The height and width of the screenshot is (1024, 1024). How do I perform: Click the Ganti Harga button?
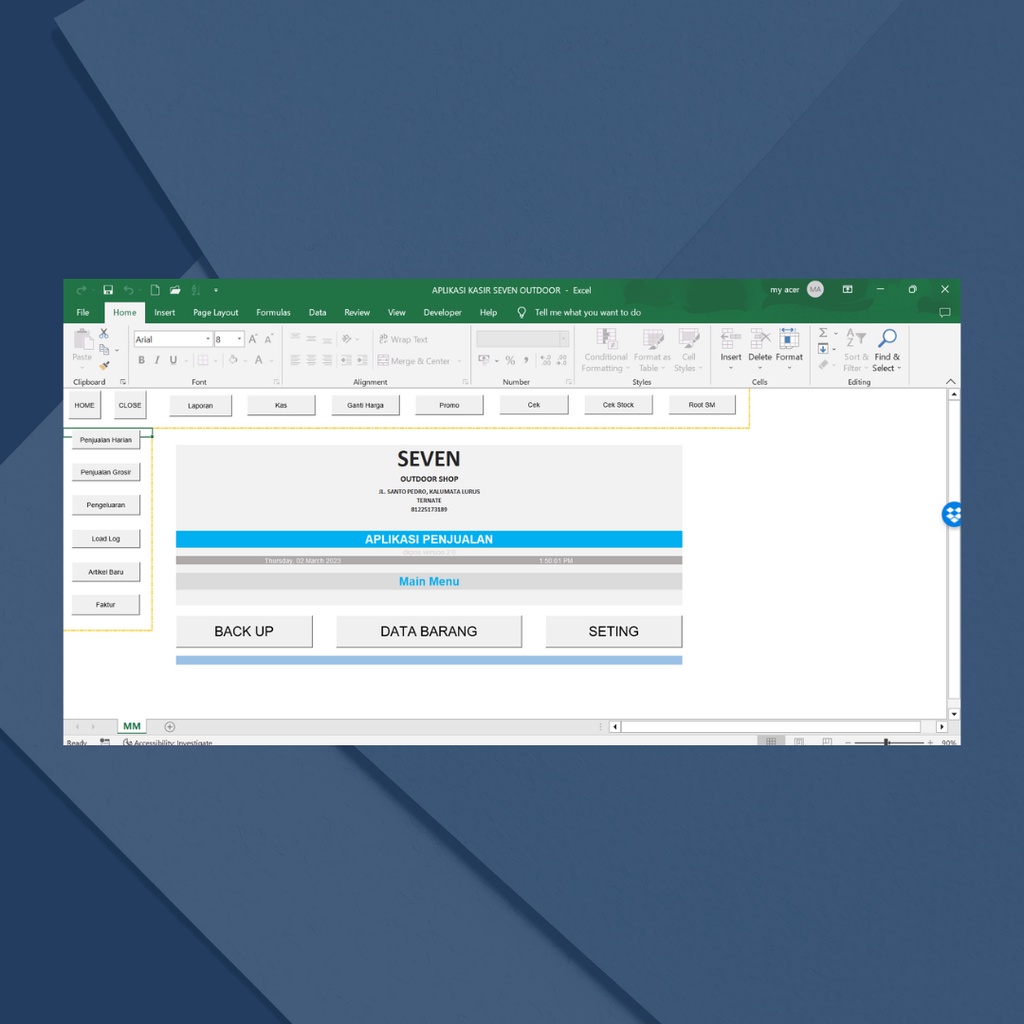[x=365, y=406]
